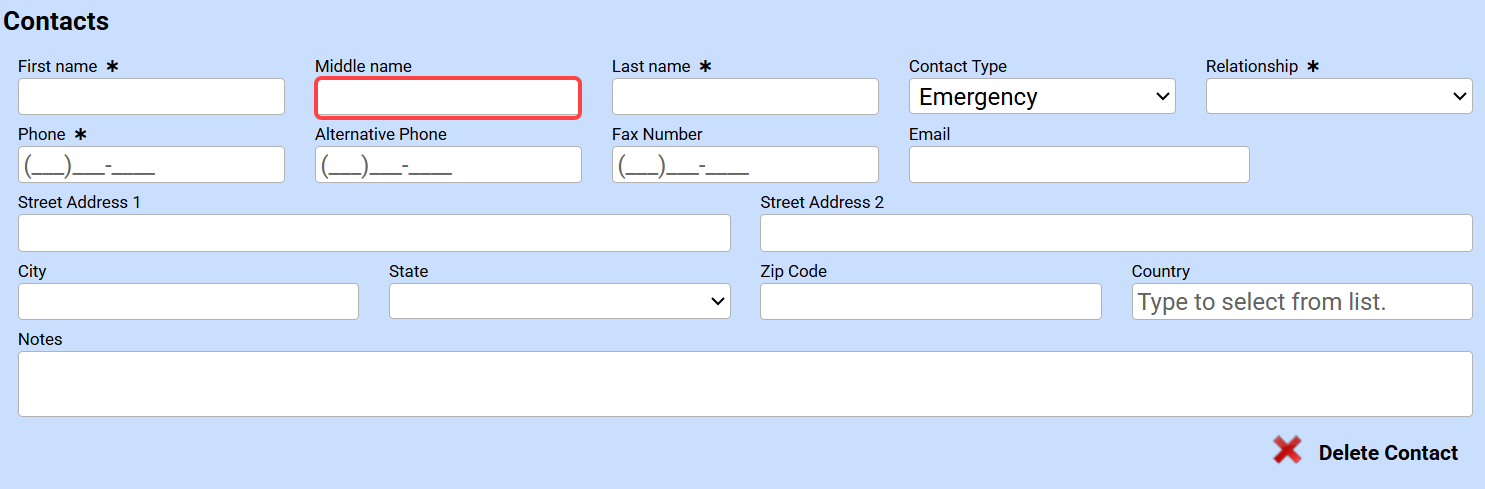Click the City input box

click(x=188, y=301)
